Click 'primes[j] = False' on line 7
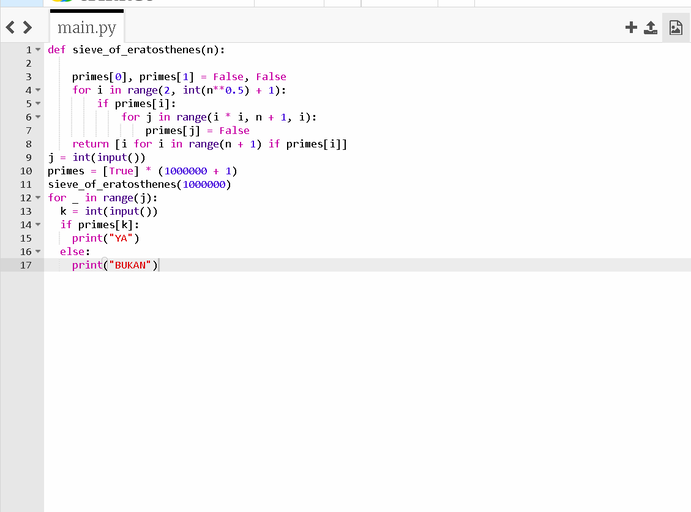The height and width of the screenshot is (512, 691). click(x=197, y=130)
